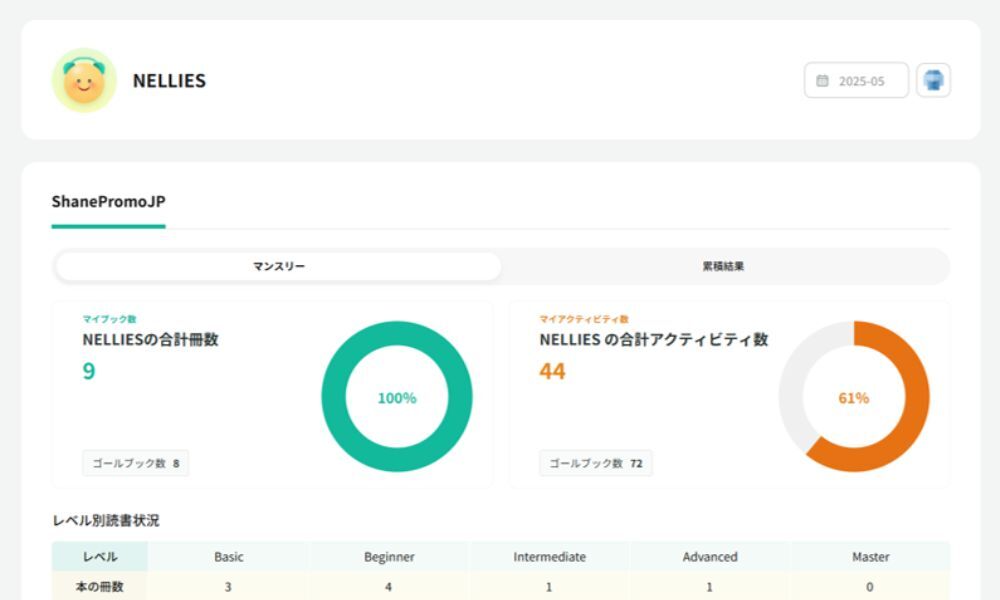This screenshot has height=600, width=1000.
Task: Click the ゴールブック数 72 badge
Action: pos(595,463)
